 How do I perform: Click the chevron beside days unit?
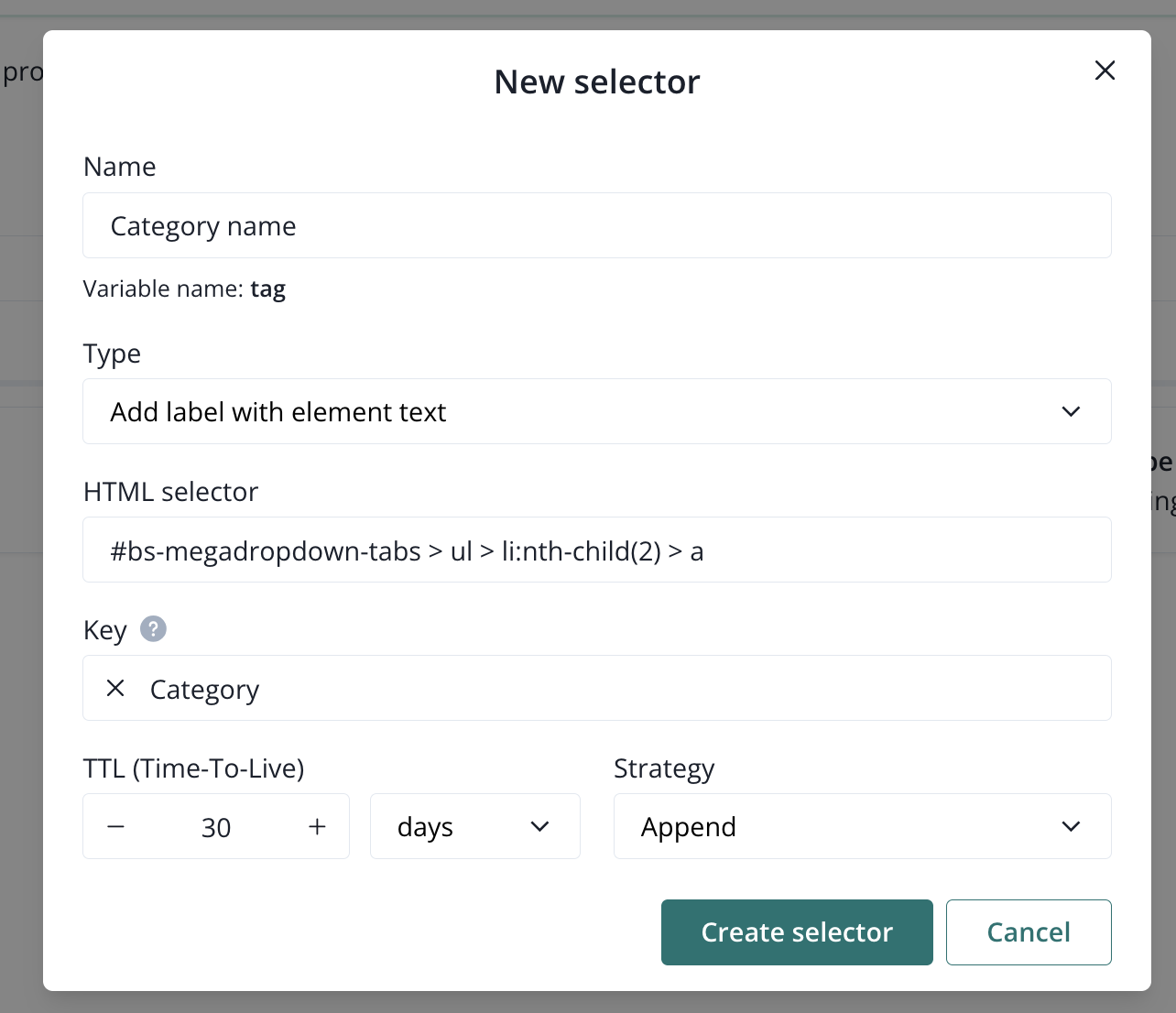pyautogui.click(x=539, y=826)
